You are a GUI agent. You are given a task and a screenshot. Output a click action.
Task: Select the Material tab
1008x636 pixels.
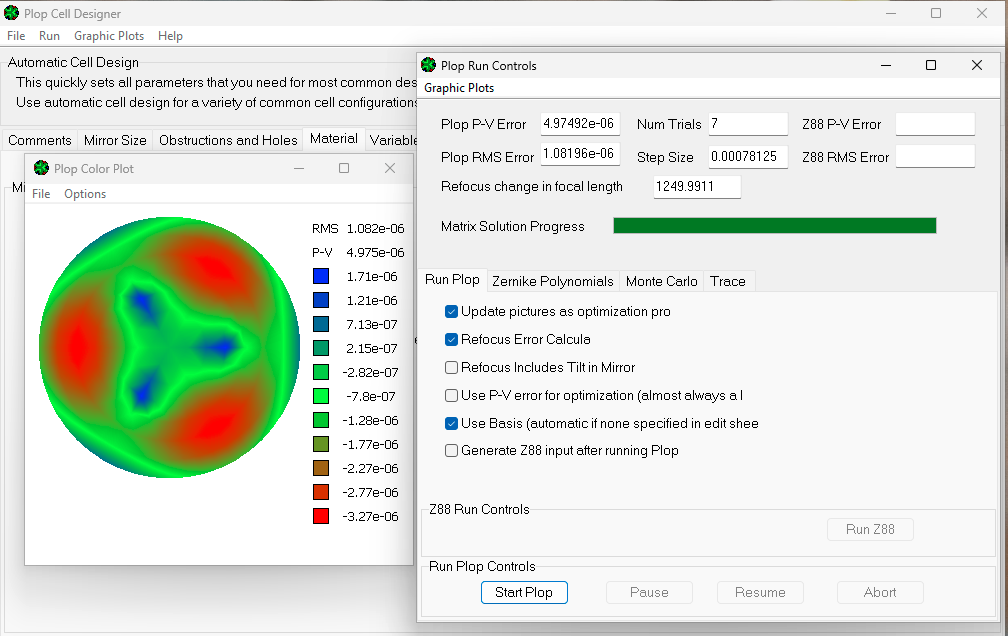pos(333,139)
